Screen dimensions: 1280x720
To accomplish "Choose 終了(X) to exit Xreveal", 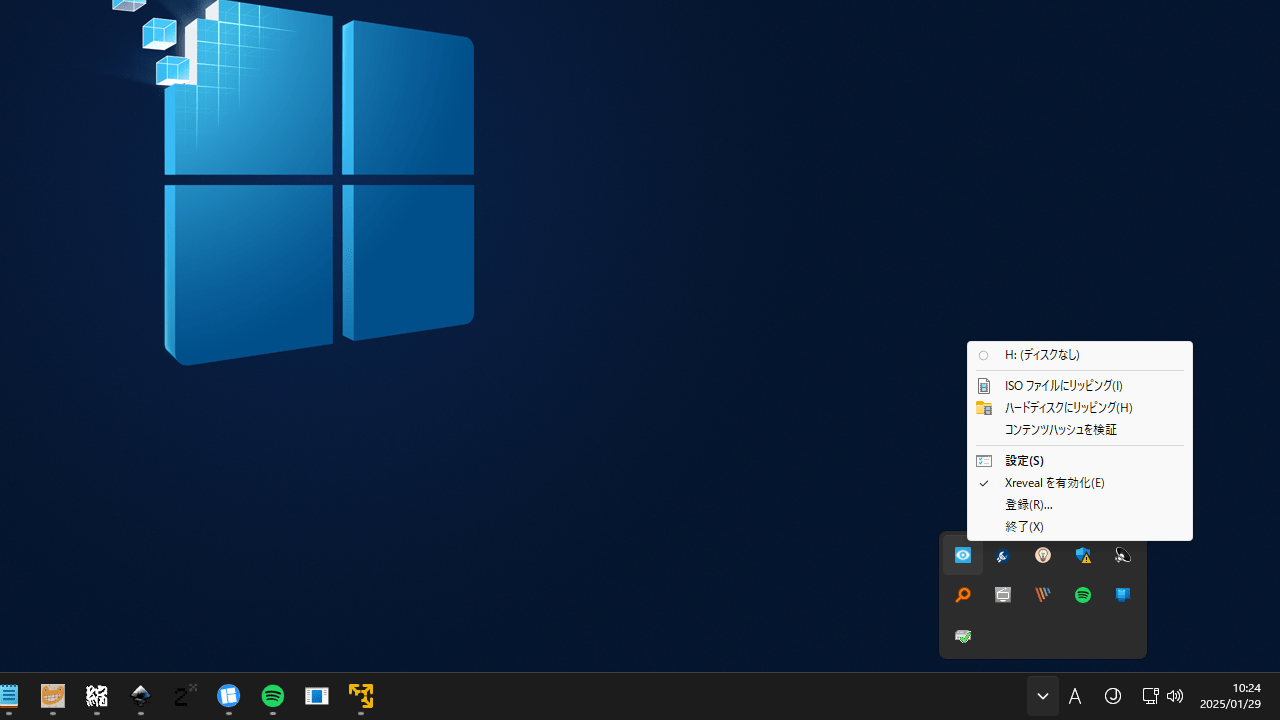I will pos(1080,527).
